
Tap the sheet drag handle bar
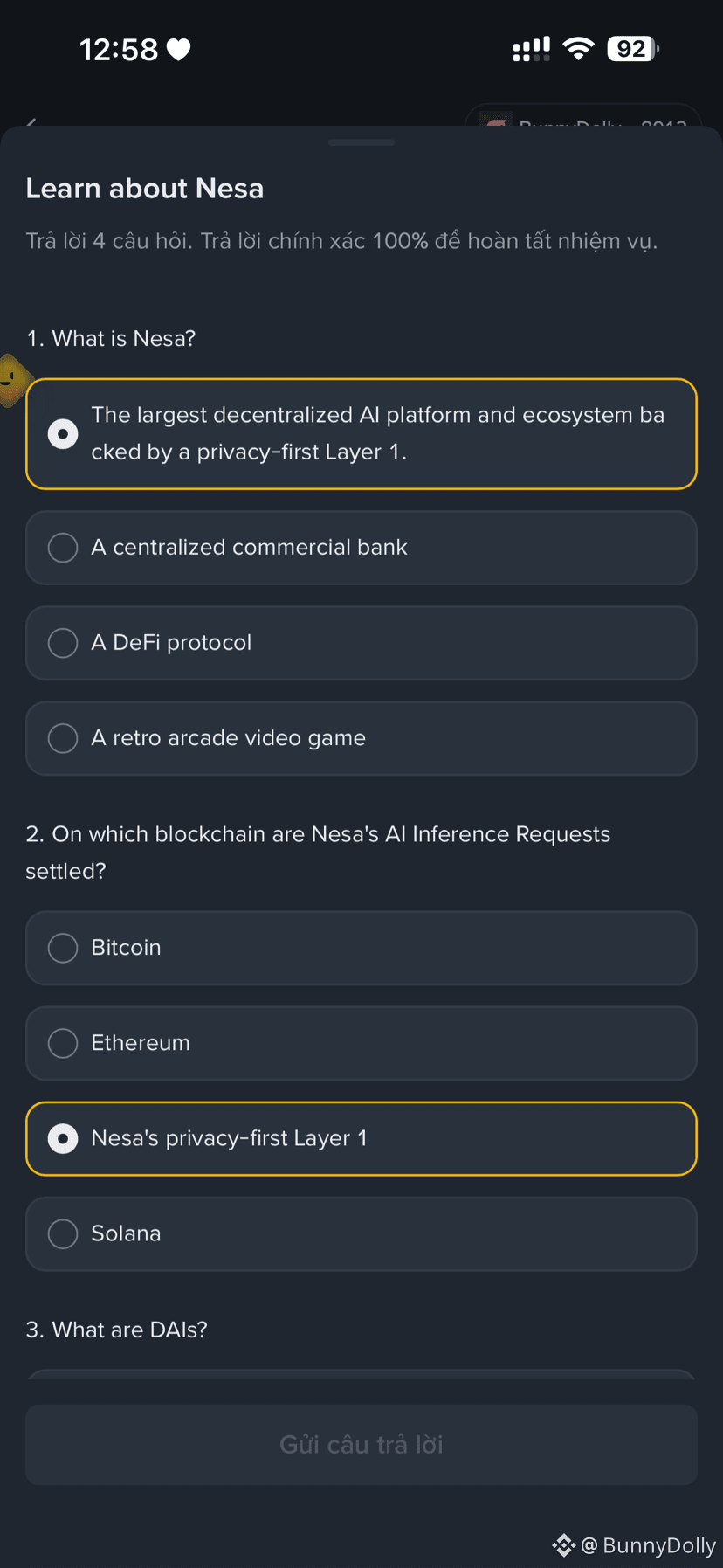361,142
